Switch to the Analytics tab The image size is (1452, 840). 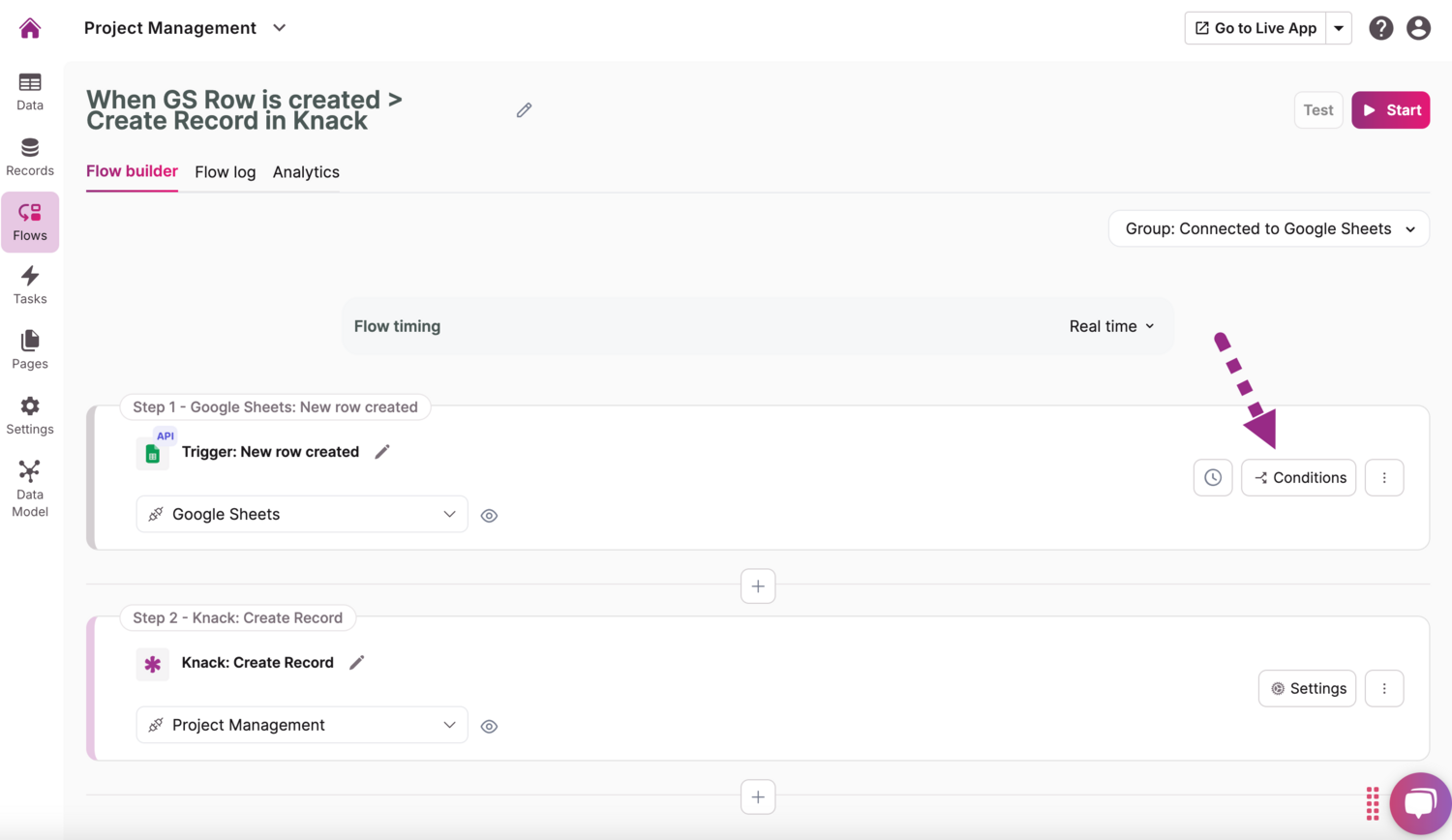point(306,172)
